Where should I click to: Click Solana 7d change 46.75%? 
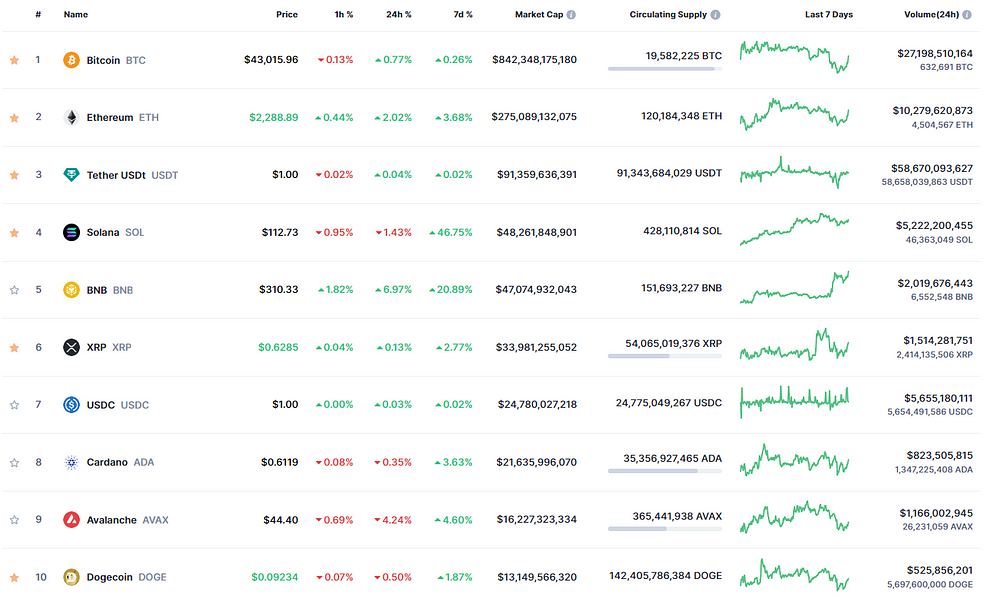pyautogui.click(x=451, y=232)
